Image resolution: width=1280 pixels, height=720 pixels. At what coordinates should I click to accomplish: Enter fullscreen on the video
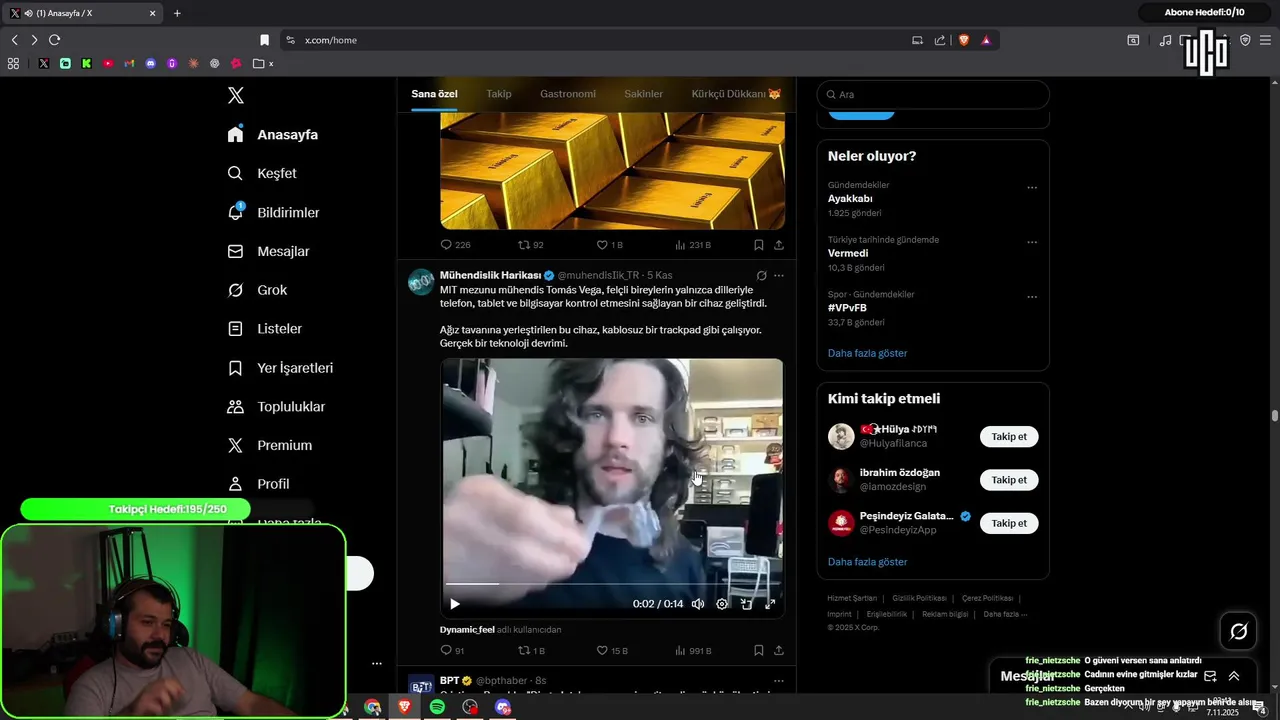point(770,604)
